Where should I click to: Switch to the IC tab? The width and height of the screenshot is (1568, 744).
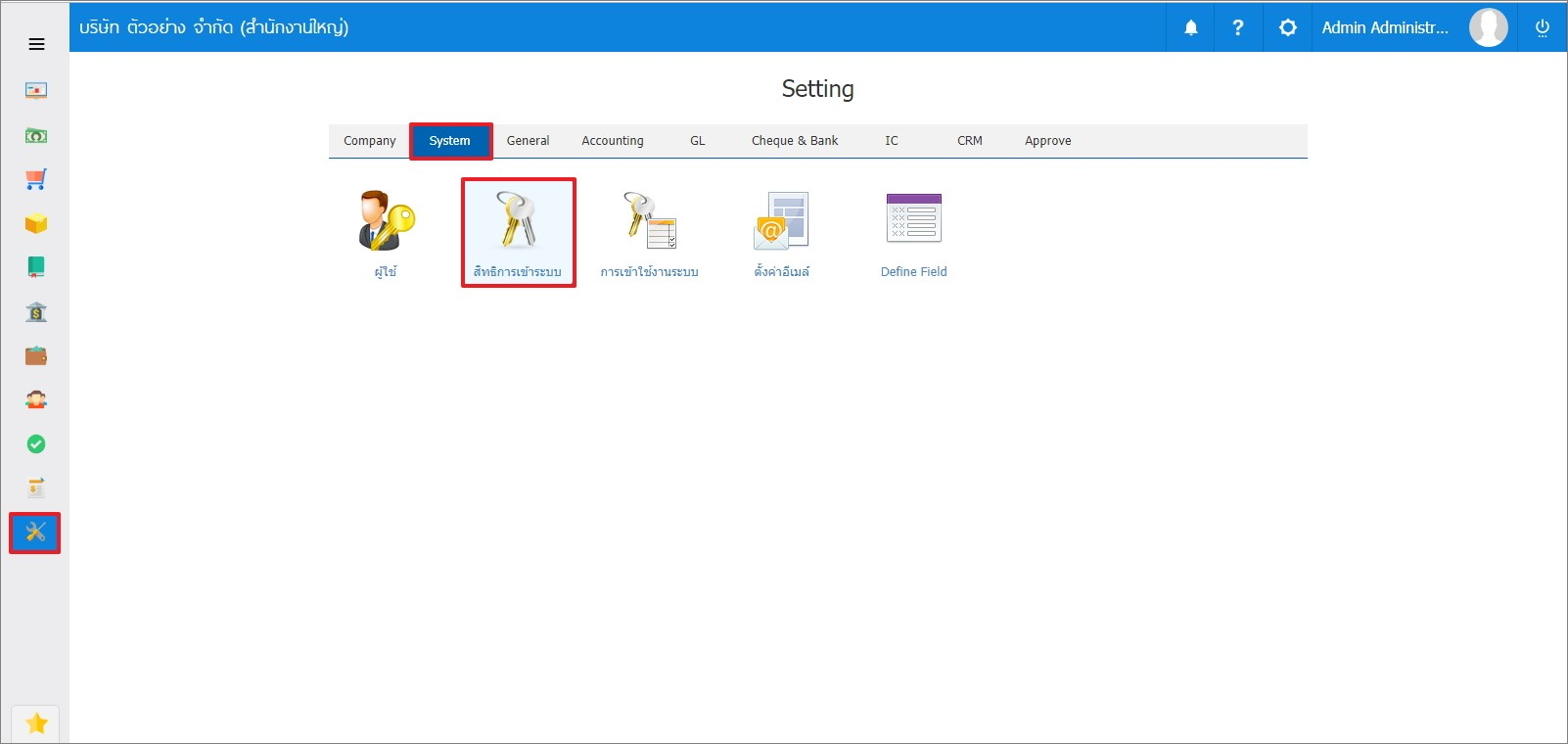pyautogui.click(x=892, y=141)
